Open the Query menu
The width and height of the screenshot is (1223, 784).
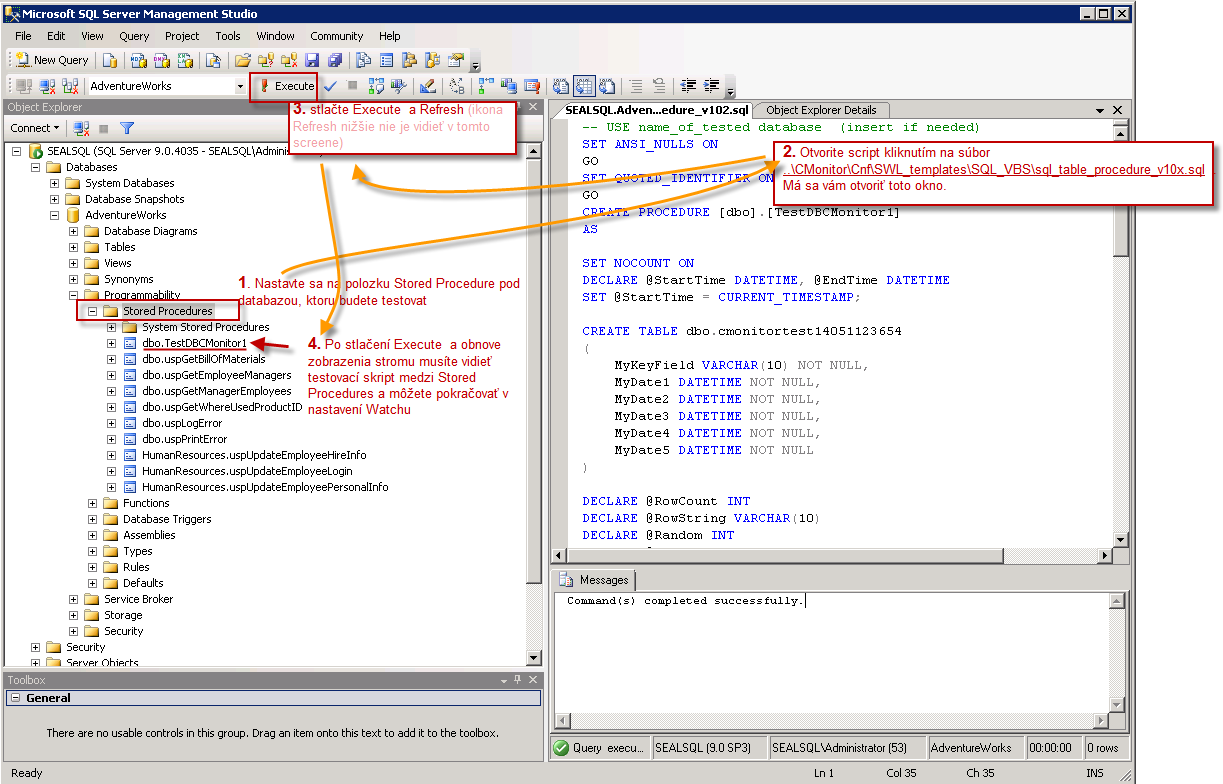134,36
